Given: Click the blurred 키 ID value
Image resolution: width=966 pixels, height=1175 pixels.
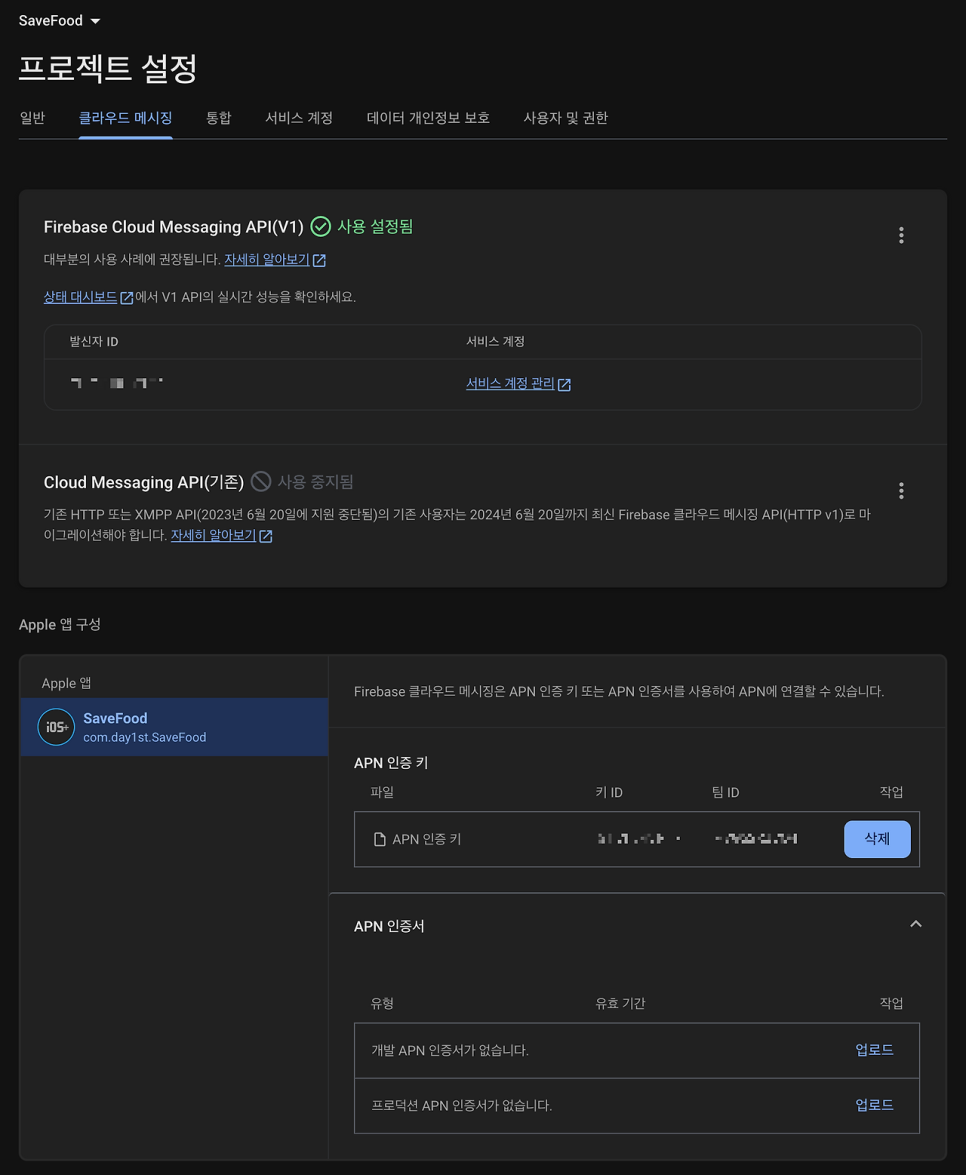Looking at the screenshot, I should [x=639, y=839].
